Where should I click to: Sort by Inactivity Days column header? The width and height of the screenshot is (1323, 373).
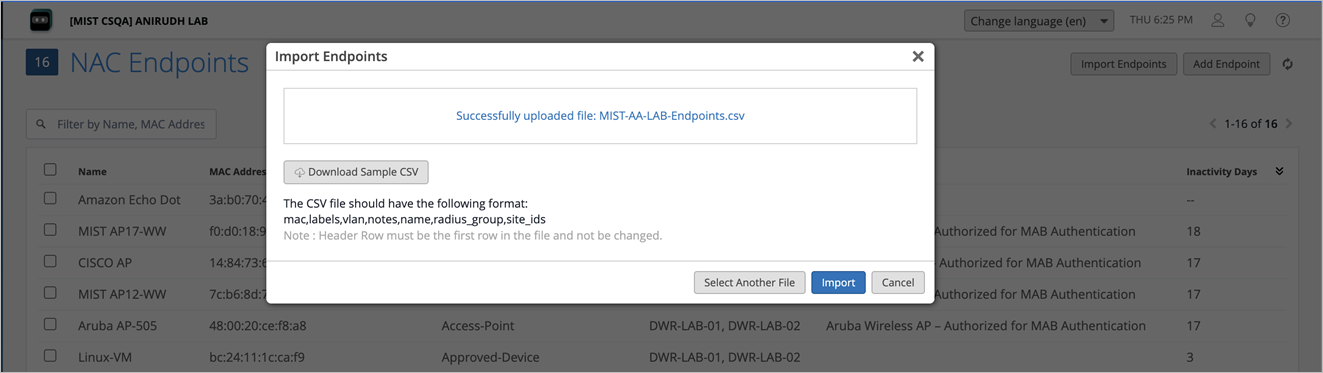click(1221, 172)
